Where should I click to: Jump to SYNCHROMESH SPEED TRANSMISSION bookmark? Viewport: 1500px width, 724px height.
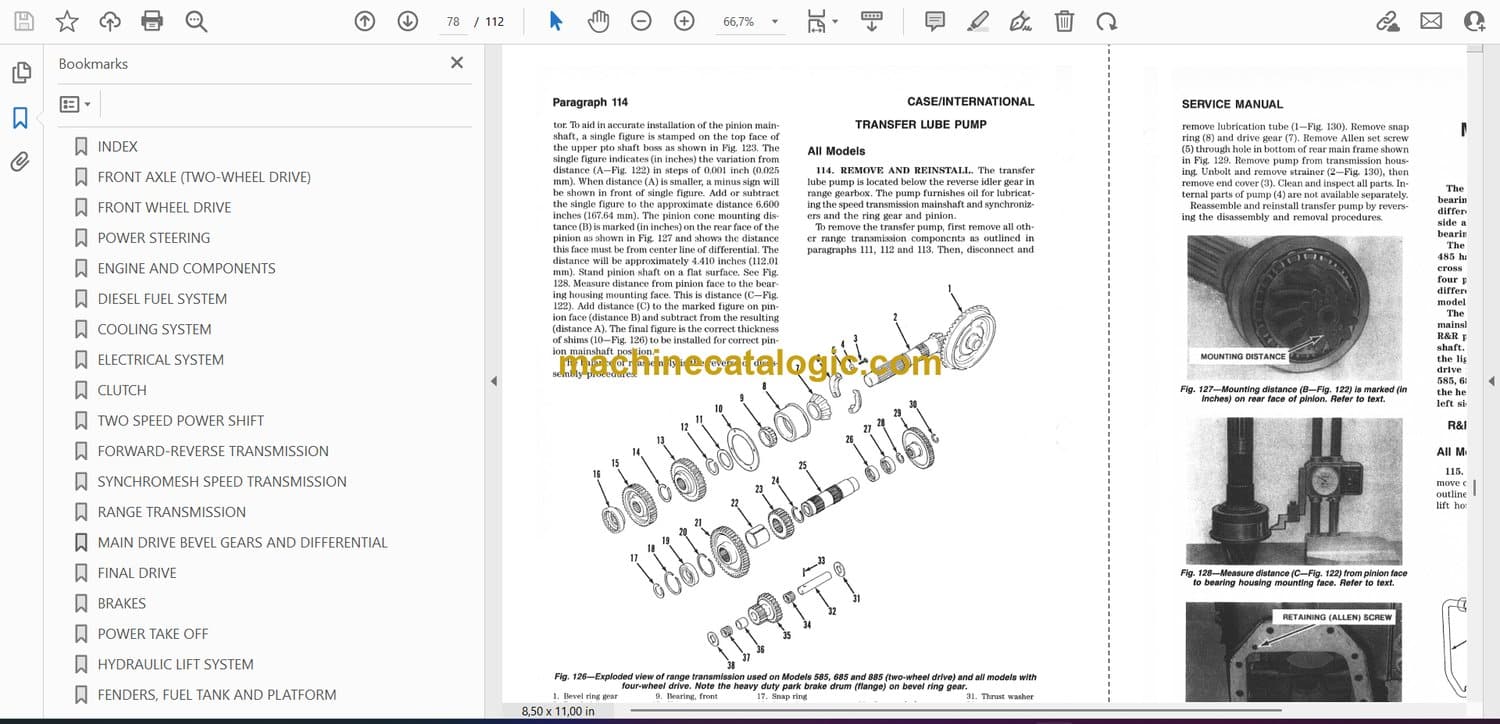tap(222, 482)
